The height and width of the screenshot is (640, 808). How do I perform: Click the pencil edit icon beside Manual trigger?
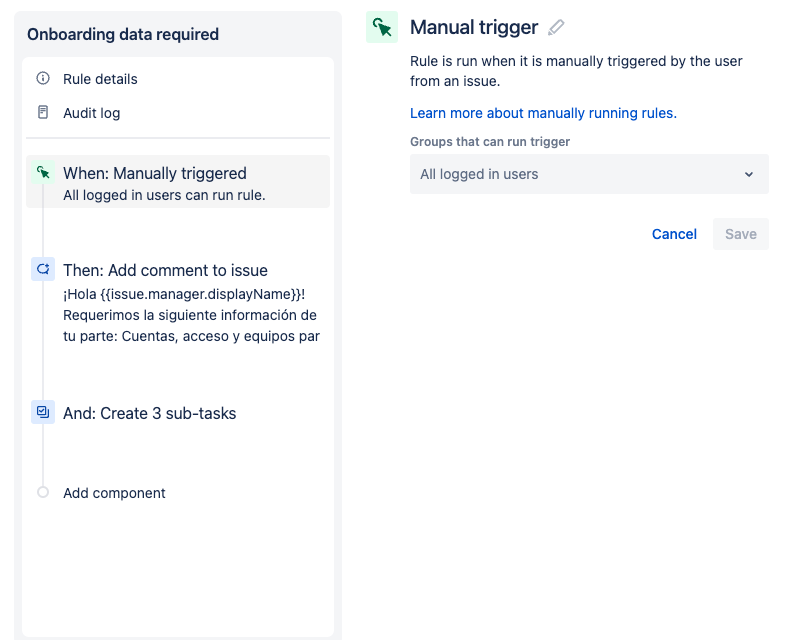pos(556,27)
